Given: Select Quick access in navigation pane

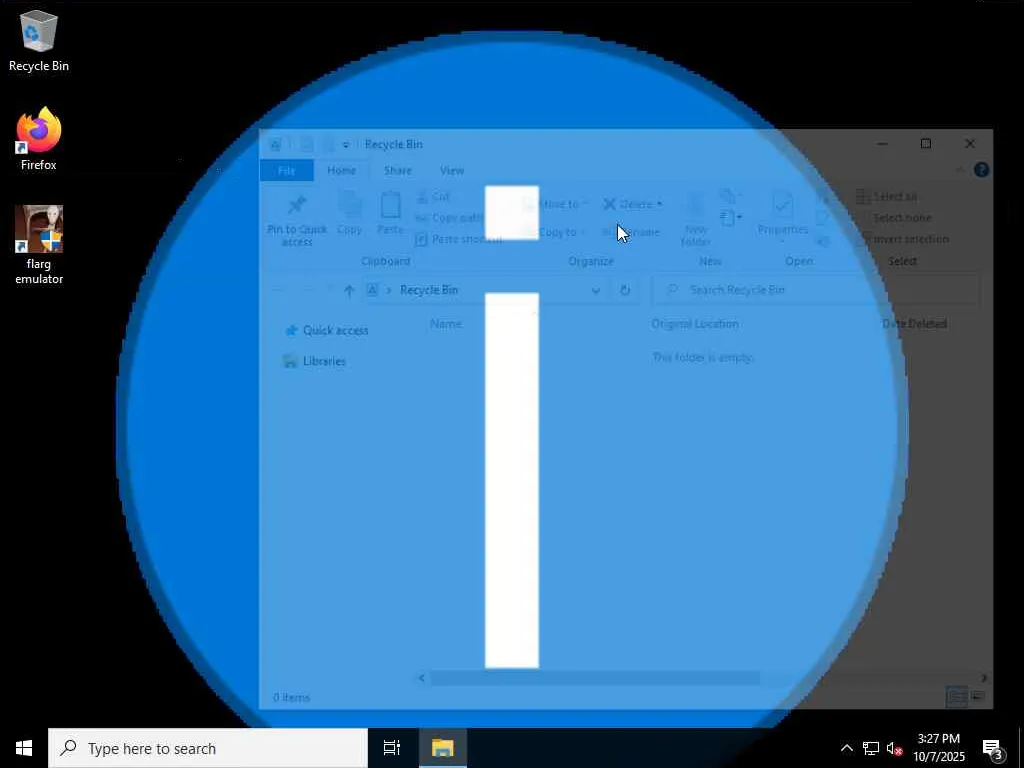Looking at the screenshot, I should [x=327, y=330].
